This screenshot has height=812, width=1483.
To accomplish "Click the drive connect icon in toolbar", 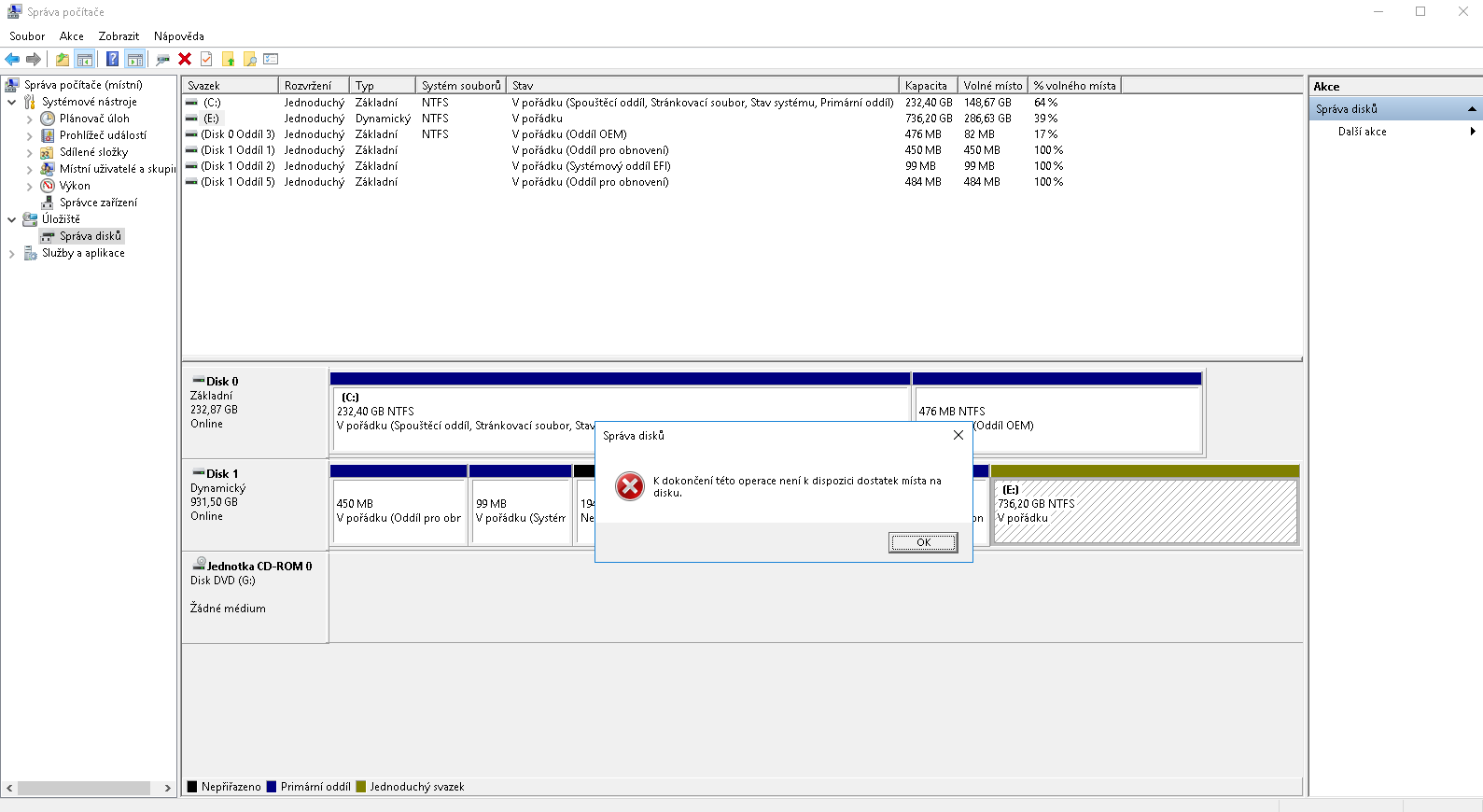I will pos(162,59).
